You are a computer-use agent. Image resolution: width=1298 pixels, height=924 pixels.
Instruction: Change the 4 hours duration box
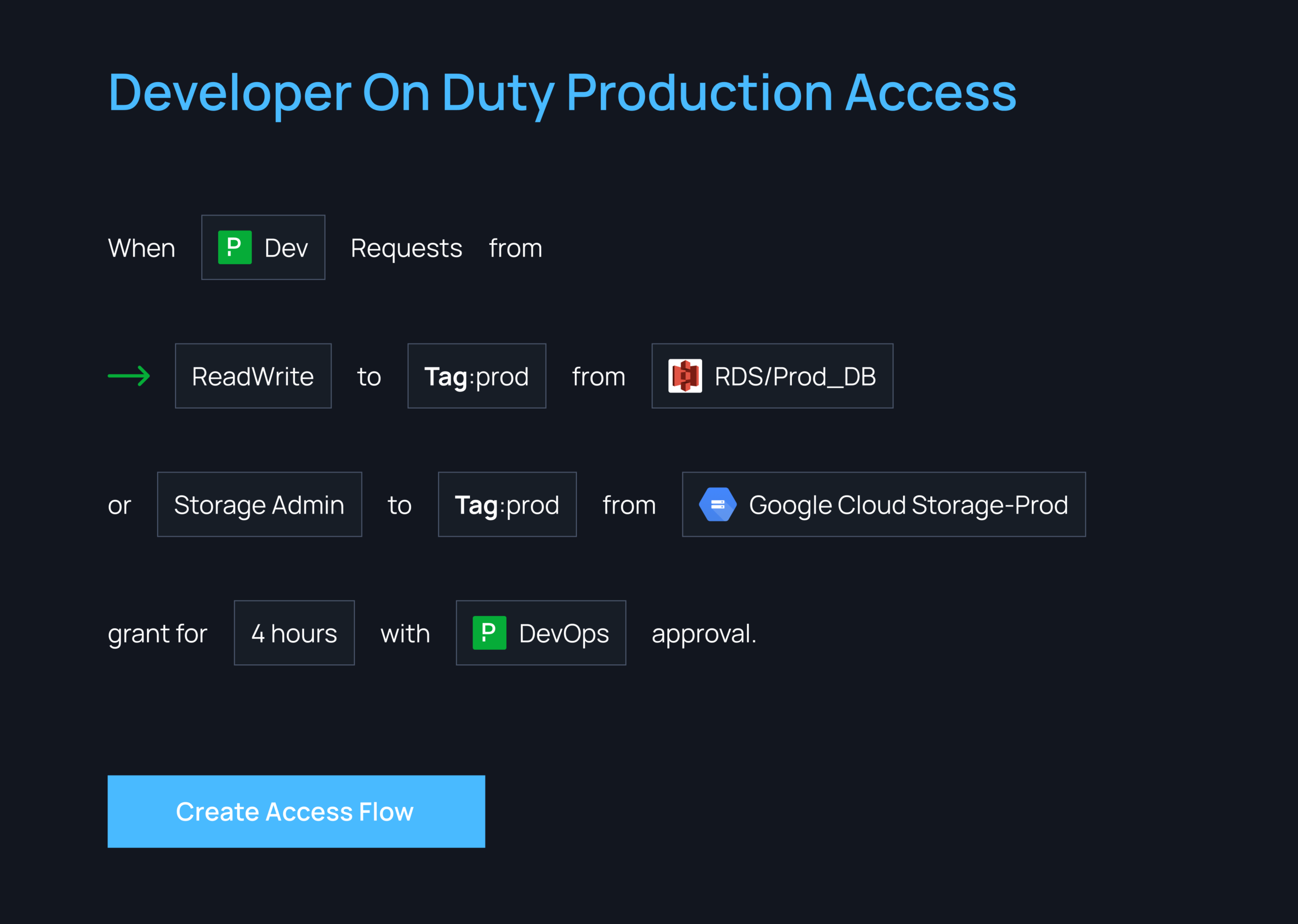pos(294,633)
